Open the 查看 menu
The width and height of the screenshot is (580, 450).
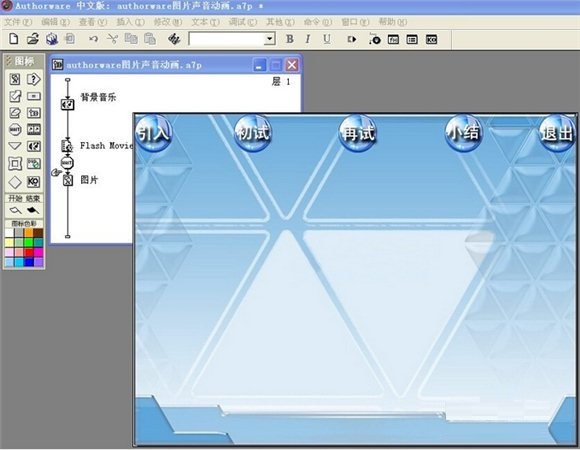[x=93, y=22]
